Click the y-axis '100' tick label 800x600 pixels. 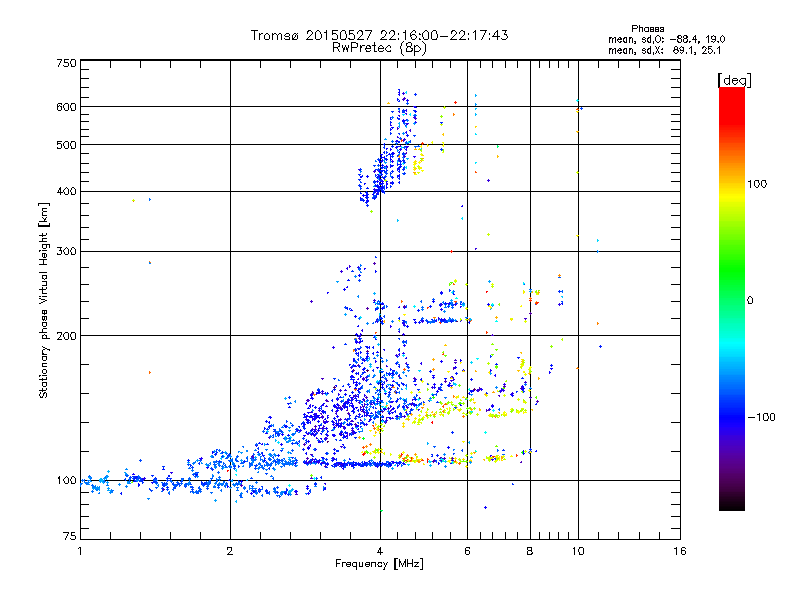[66, 481]
